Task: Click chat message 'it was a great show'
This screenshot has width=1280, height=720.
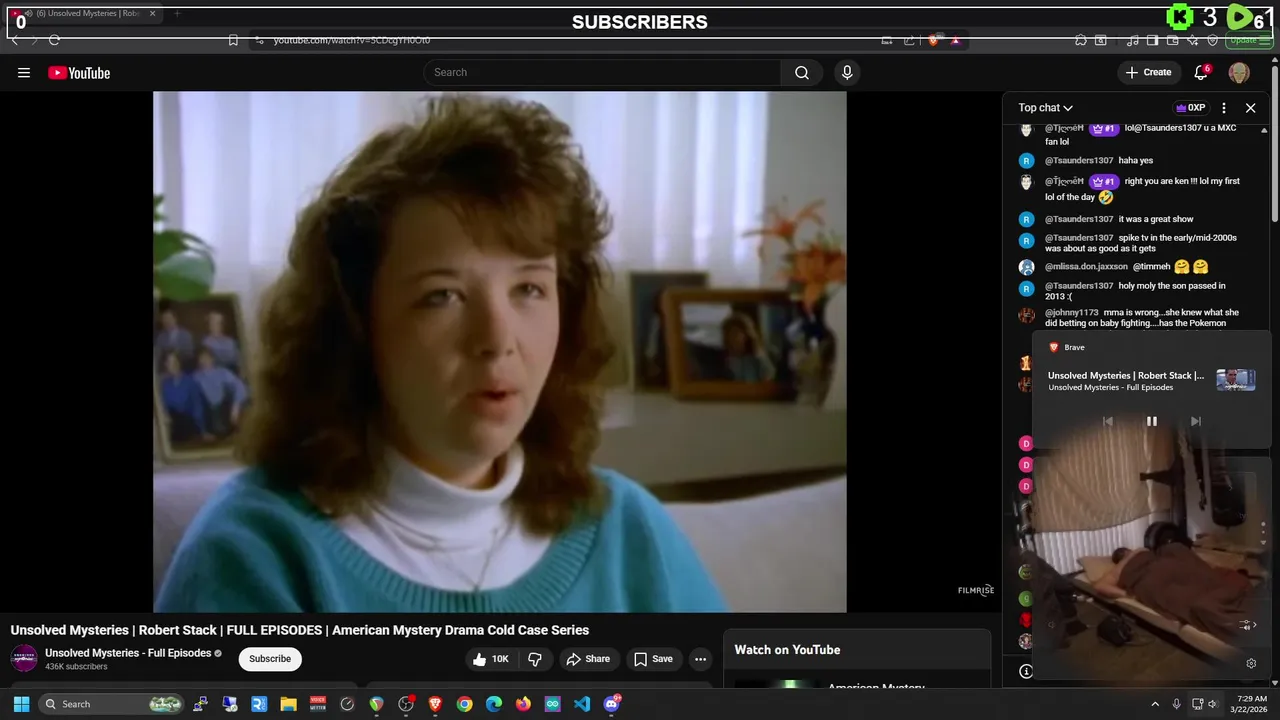Action: [x=1156, y=219]
